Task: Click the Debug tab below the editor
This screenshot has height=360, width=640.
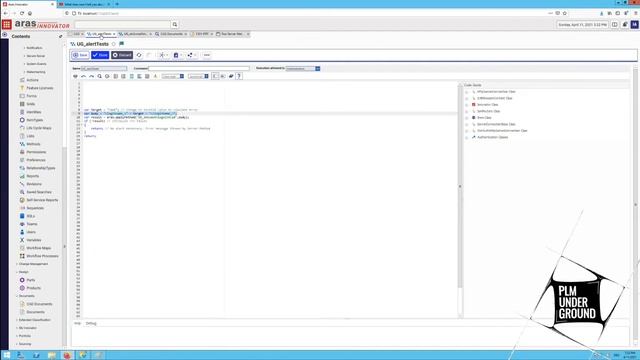Action: coord(91,324)
